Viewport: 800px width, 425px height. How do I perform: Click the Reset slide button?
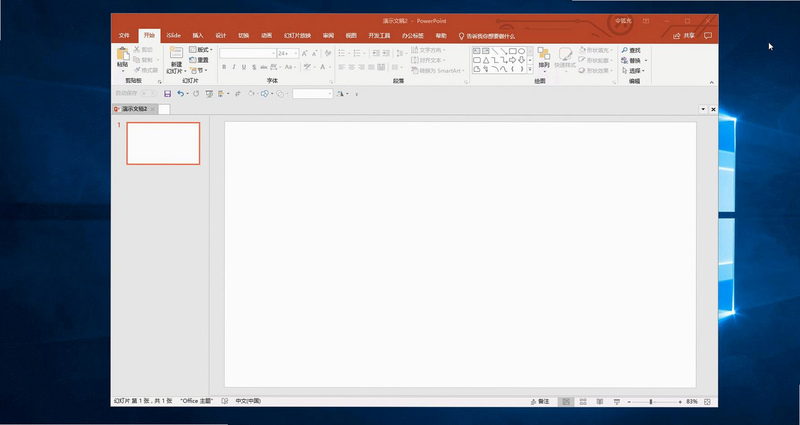click(199, 60)
